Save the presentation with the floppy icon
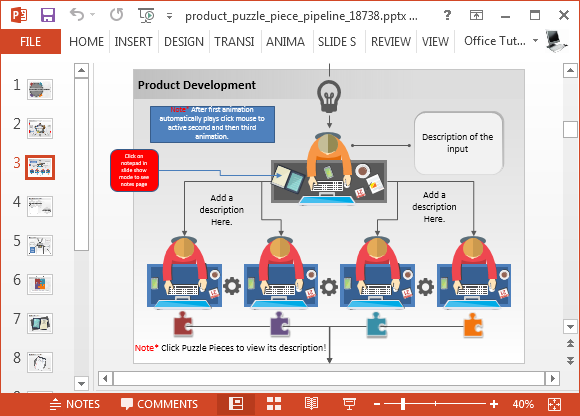Screen dimensions: 580x416 48,15
